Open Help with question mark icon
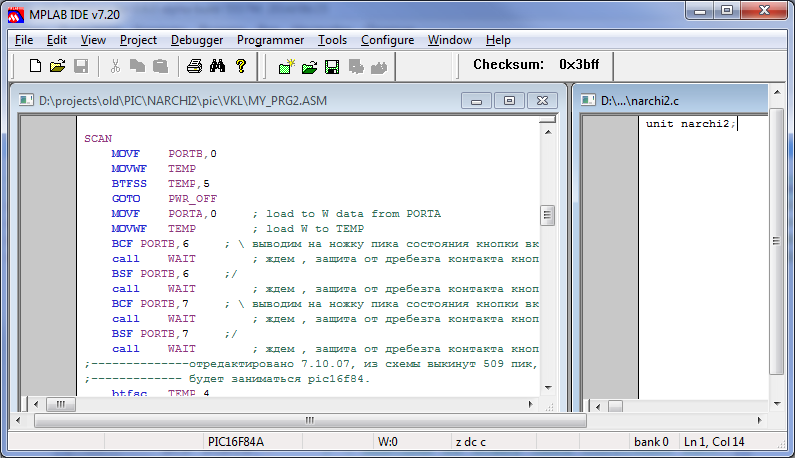The image size is (795, 458). pos(241,66)
